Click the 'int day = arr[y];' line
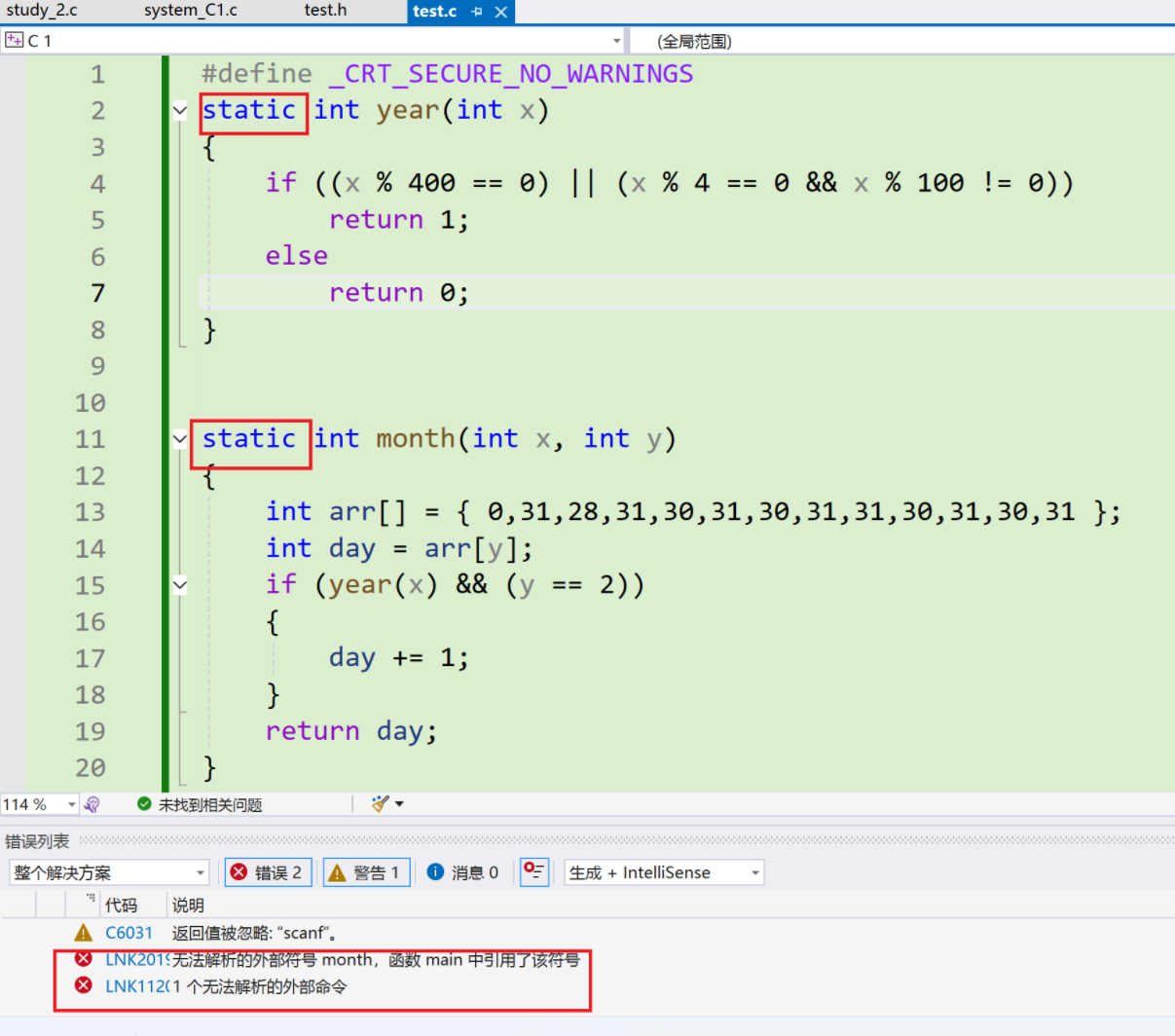 [399, 549]
